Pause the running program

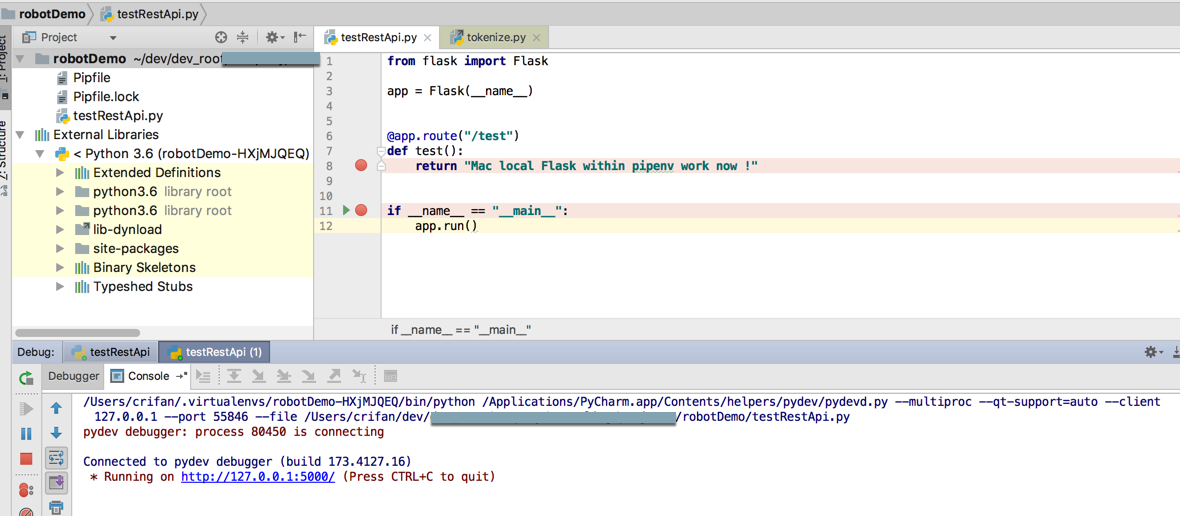pos(26,433)
